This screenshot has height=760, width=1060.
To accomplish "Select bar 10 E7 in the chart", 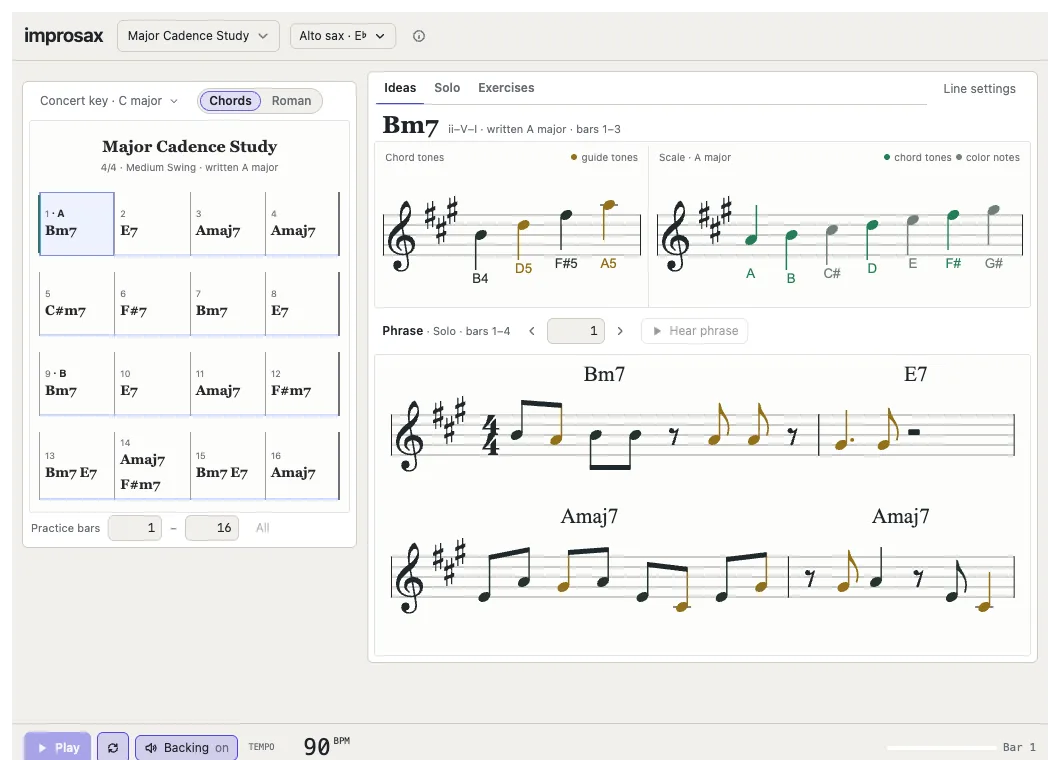I will click(152, 383).
